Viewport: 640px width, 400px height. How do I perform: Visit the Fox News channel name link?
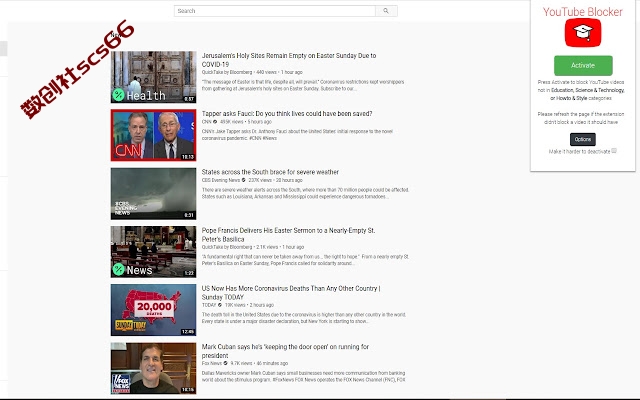(x=212, y=363)
